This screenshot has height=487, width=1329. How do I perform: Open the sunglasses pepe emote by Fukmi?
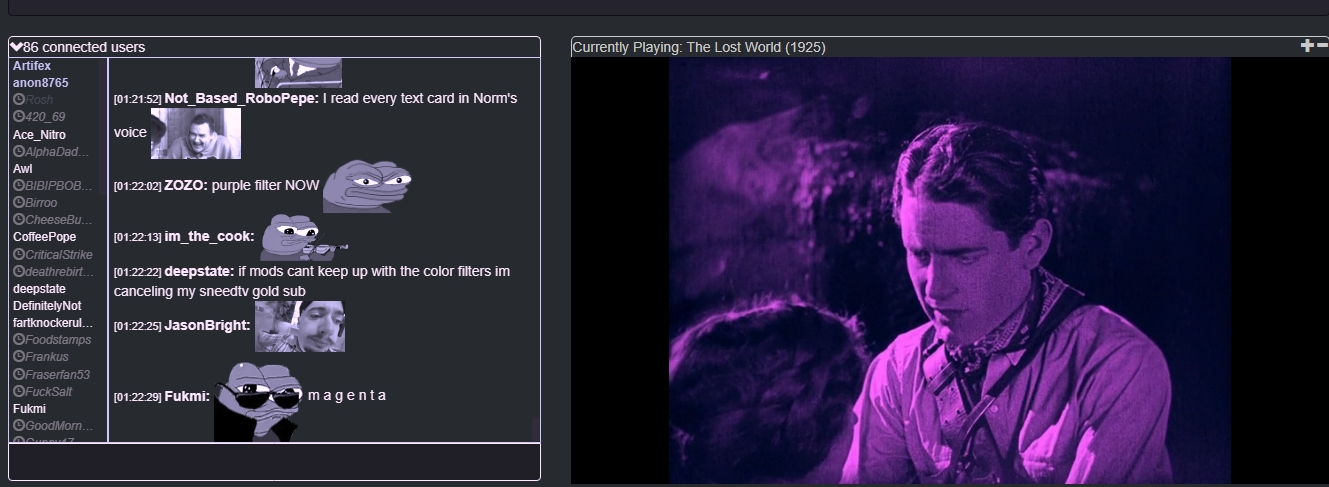[257, 401]
